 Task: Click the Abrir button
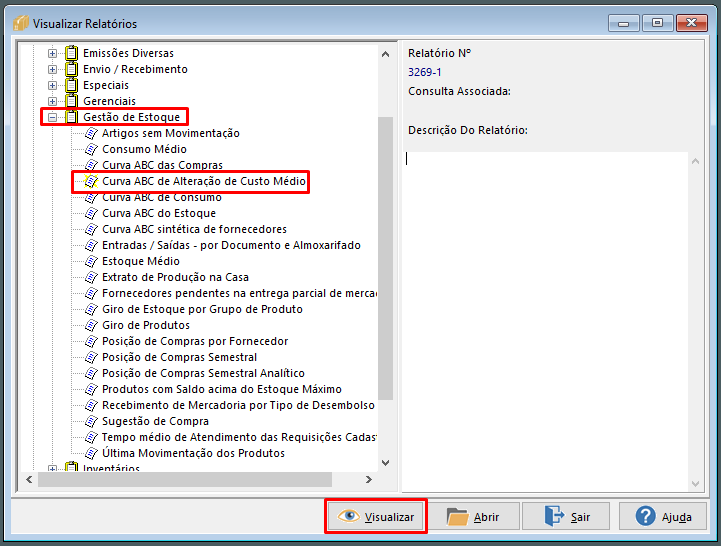[x=473, y=517]
